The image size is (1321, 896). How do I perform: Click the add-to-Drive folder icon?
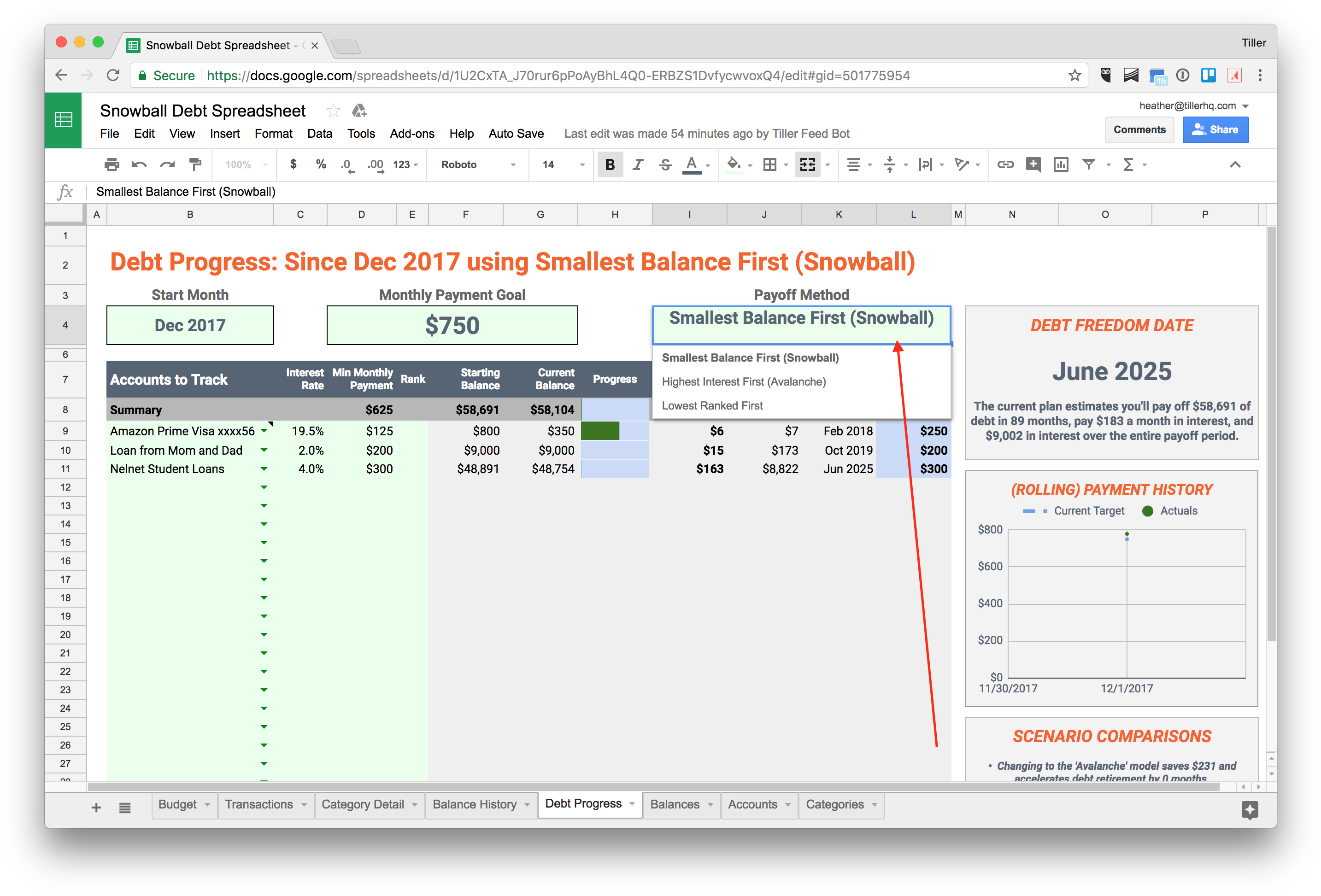point(359,110)
